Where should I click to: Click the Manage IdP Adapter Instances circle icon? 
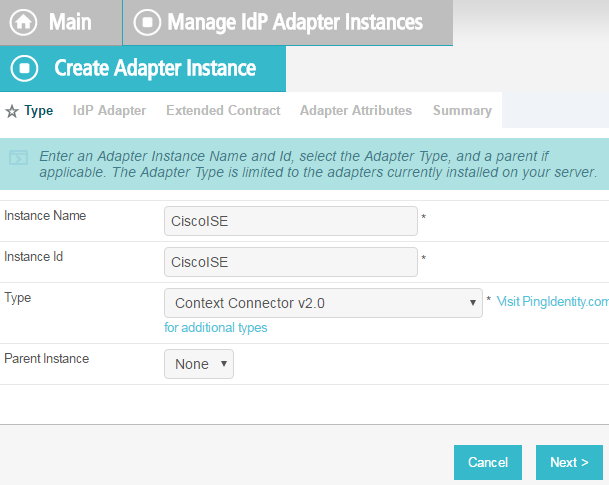point(147,22)
